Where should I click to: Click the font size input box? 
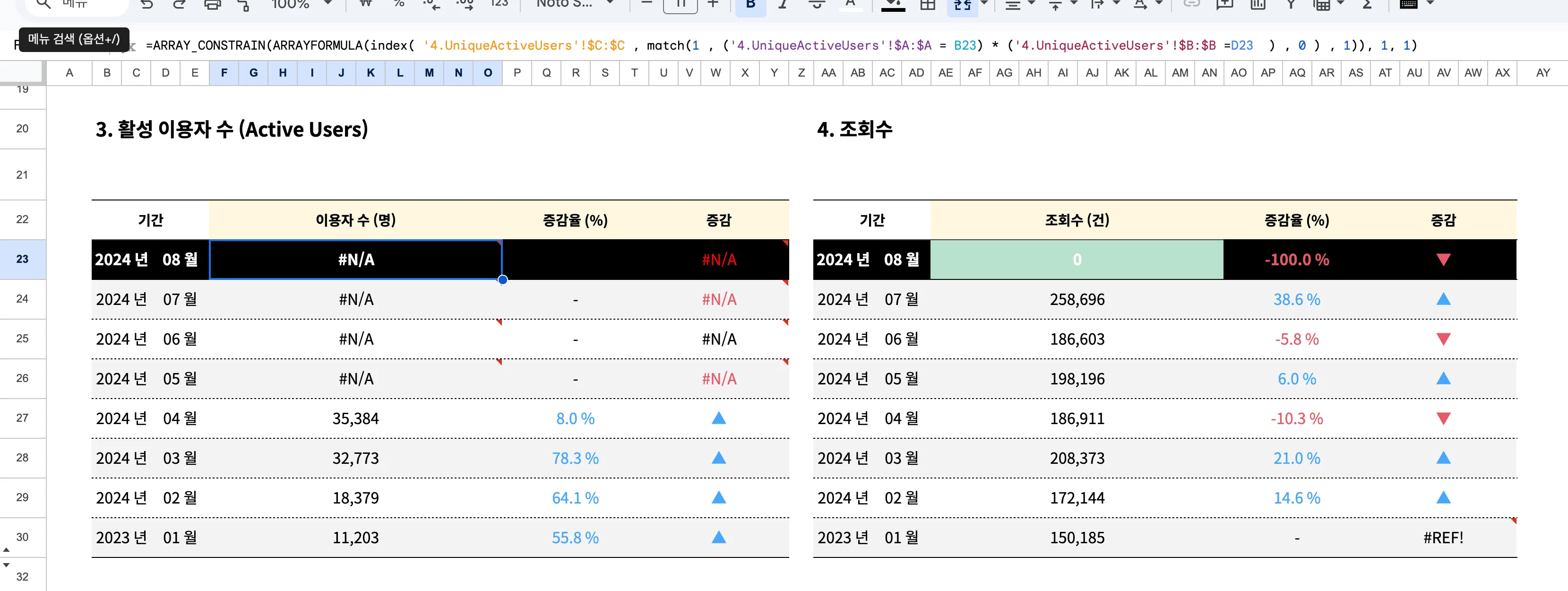coord(680,5)
